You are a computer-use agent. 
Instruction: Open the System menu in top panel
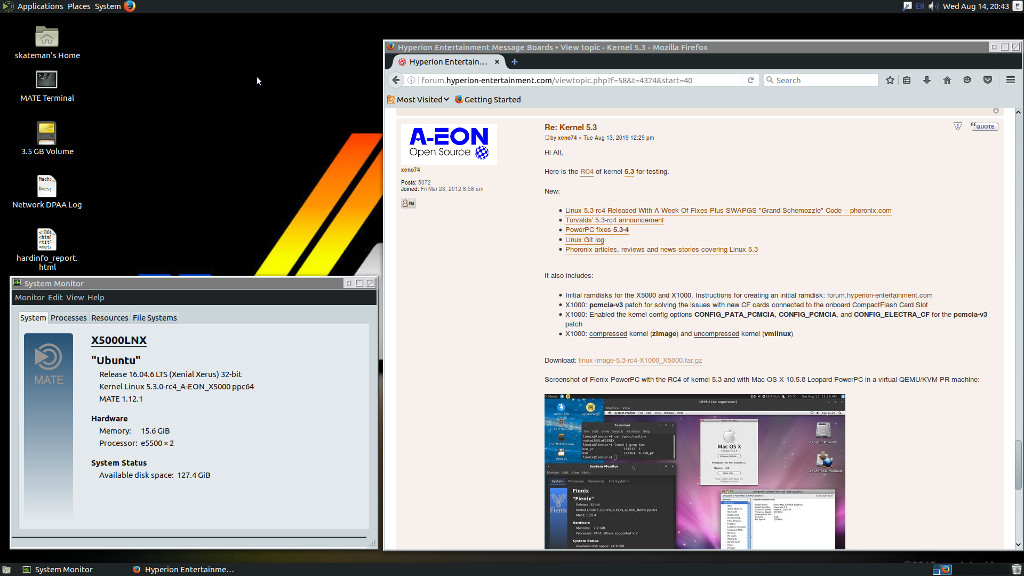108,6
